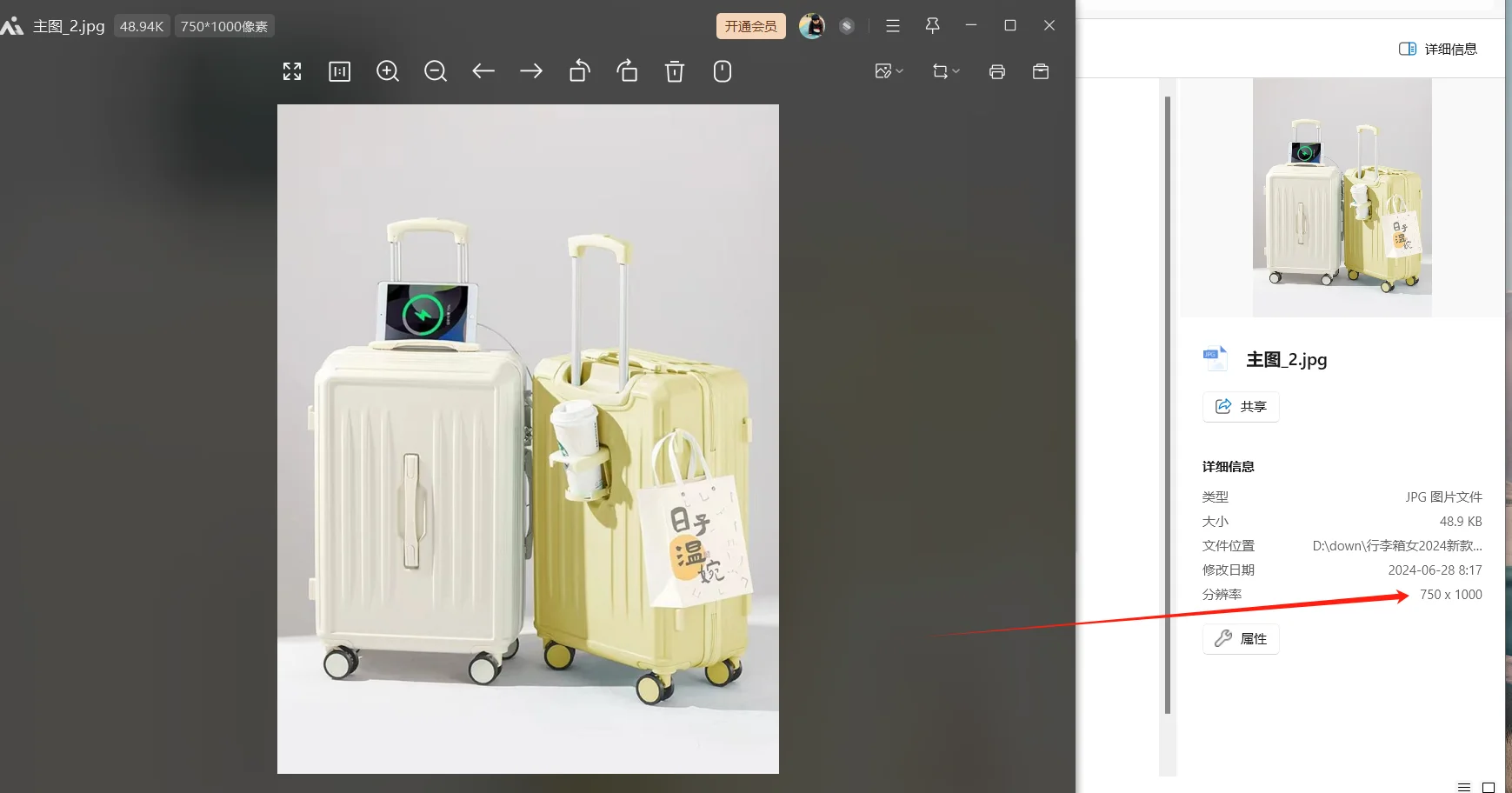Print the image 主图_2.jpg
This screenshot has height=793, width=1512.
pos(996,70)
